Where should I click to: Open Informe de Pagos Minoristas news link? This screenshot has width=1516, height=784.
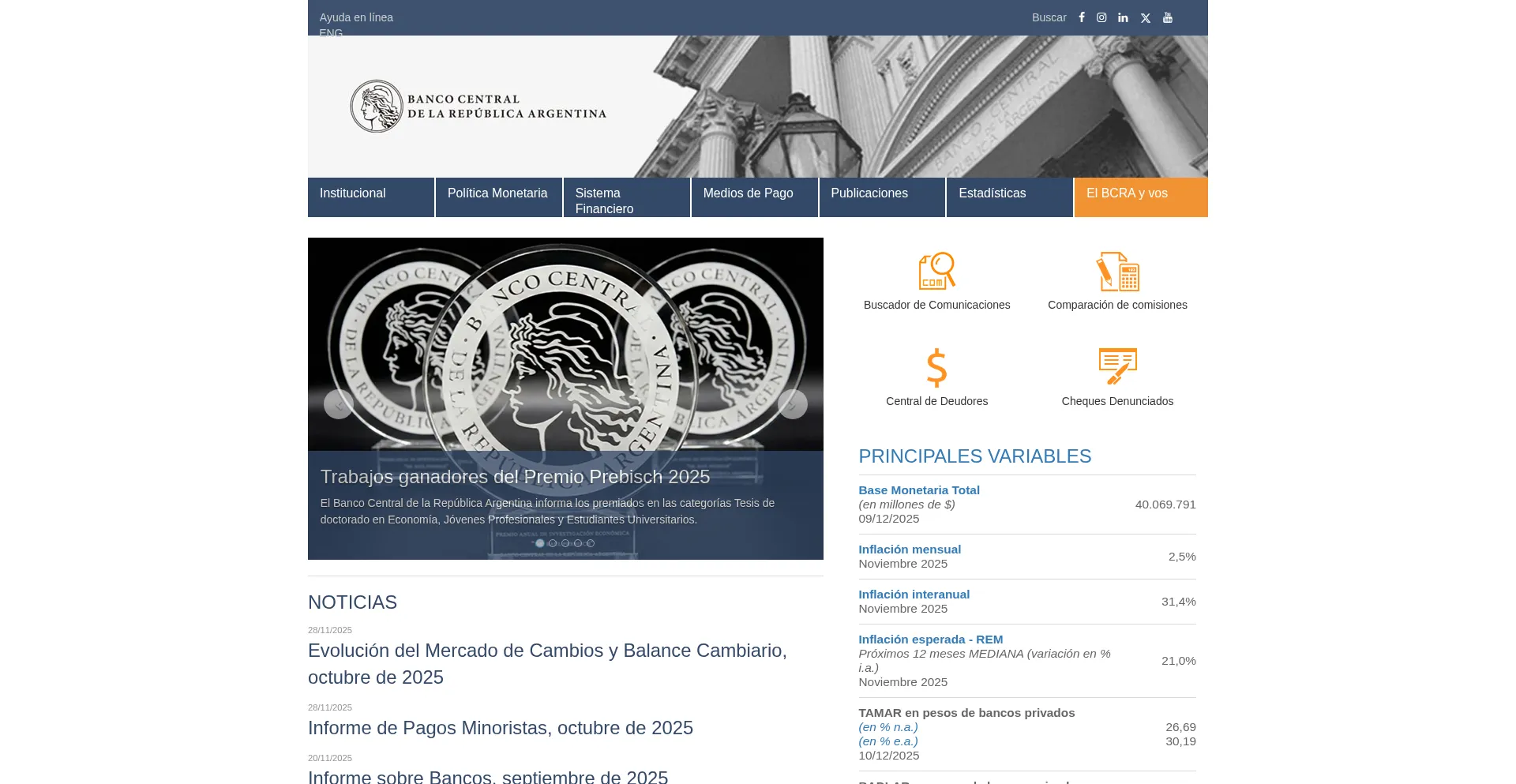click(x=501, y=728)
